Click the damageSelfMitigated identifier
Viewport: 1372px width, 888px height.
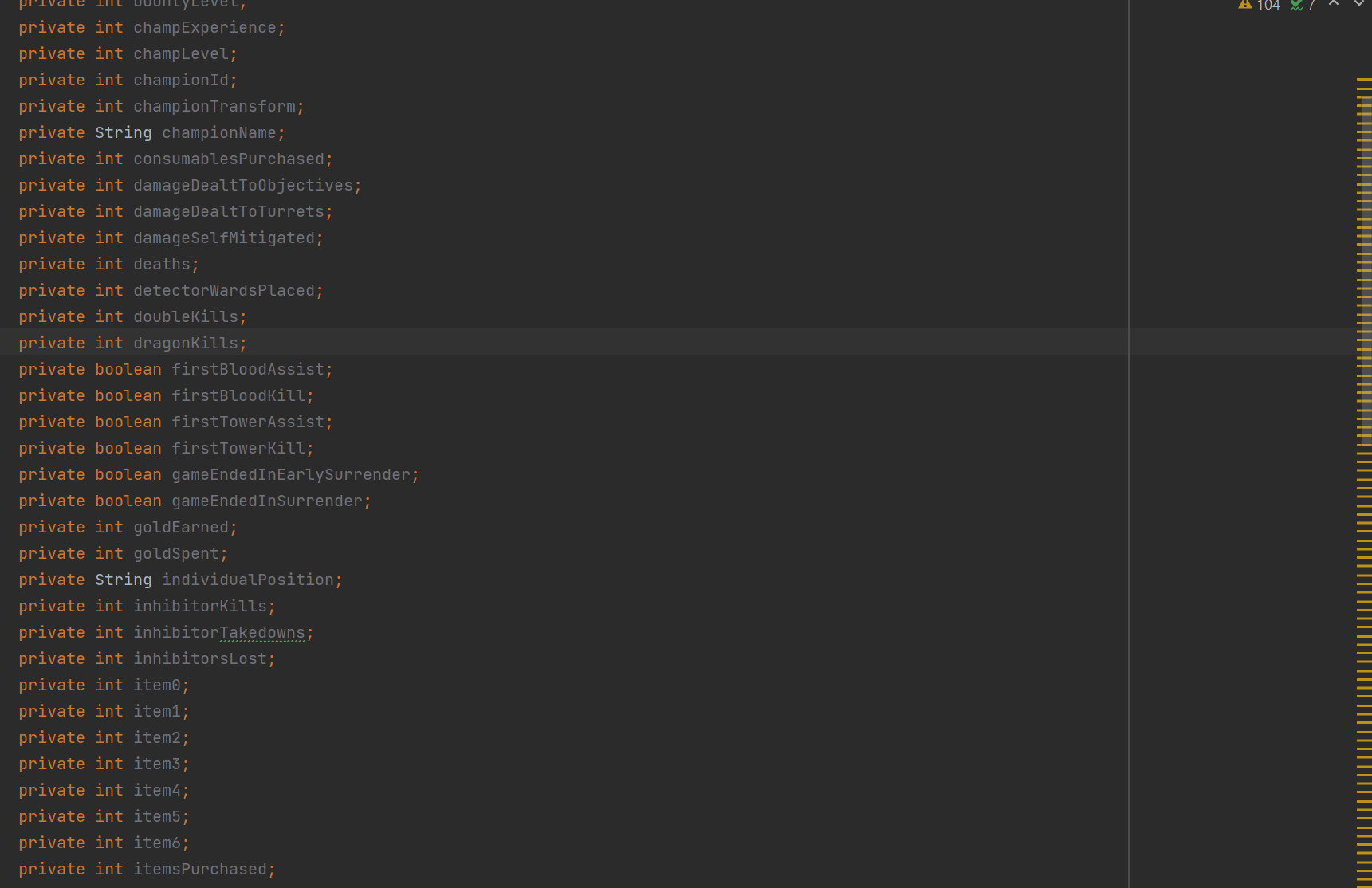[224, 238]
